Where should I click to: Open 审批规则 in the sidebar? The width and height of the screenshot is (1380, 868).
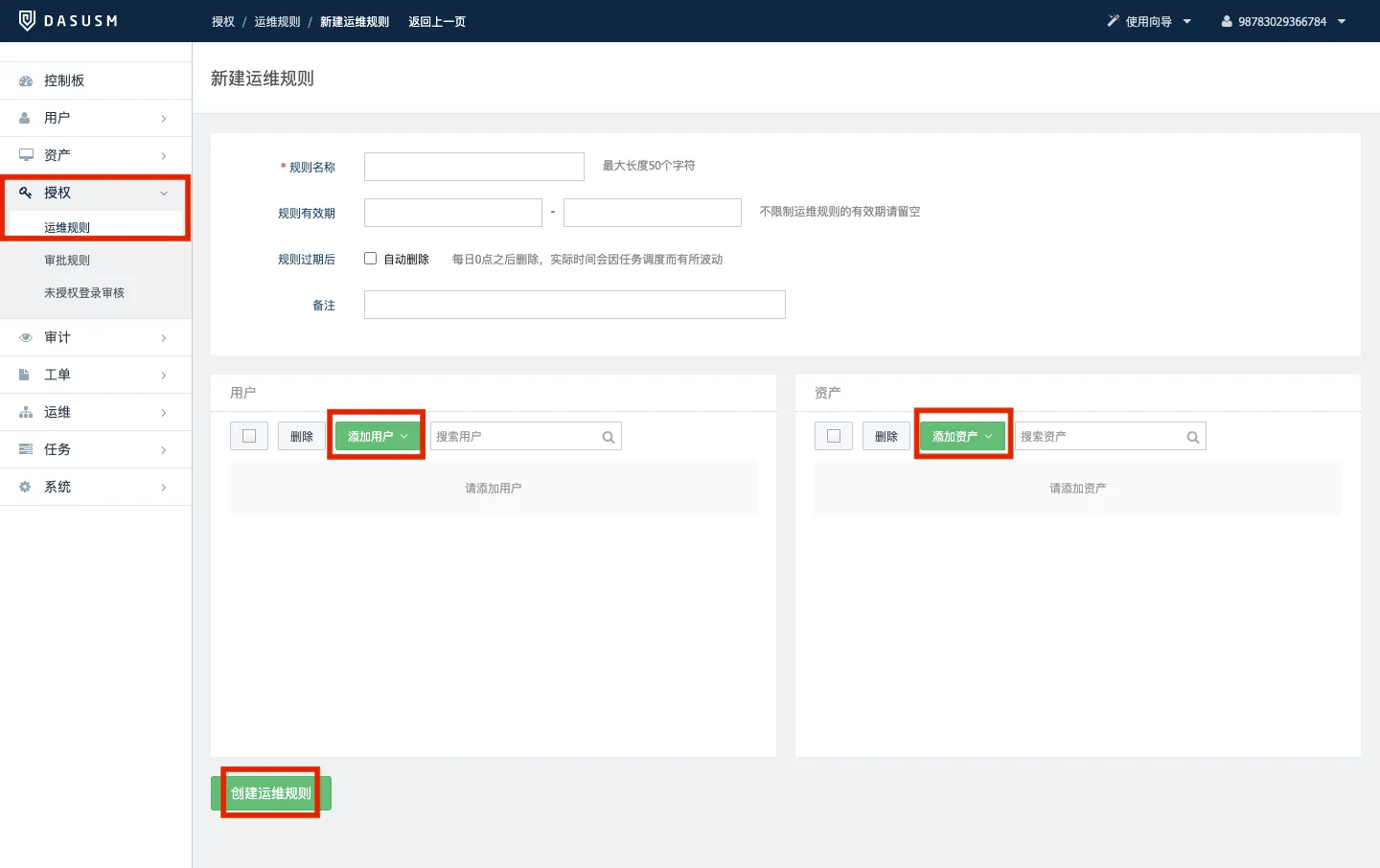67,261
